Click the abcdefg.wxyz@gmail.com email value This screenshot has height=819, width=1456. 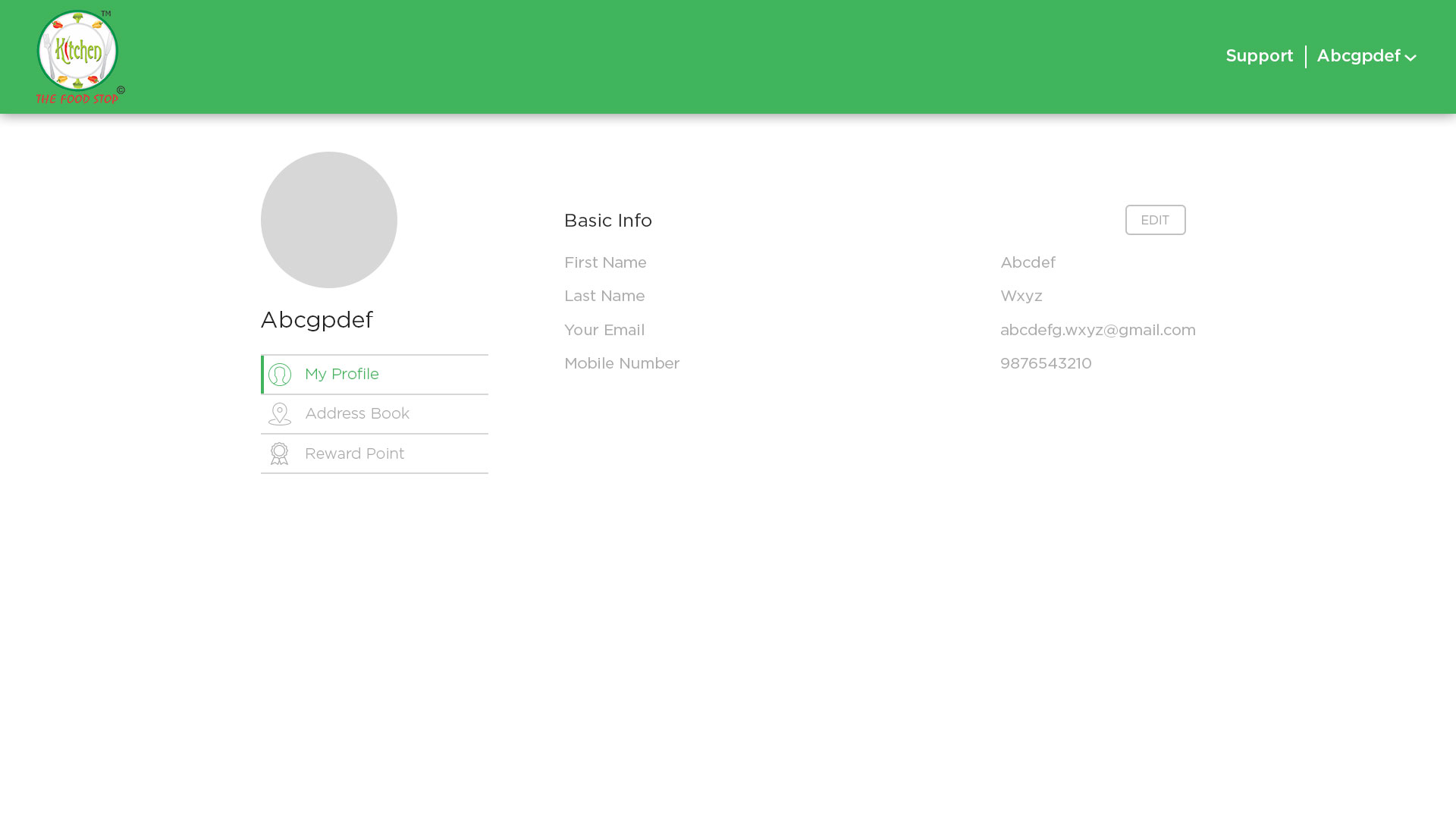click(1097, 330)
